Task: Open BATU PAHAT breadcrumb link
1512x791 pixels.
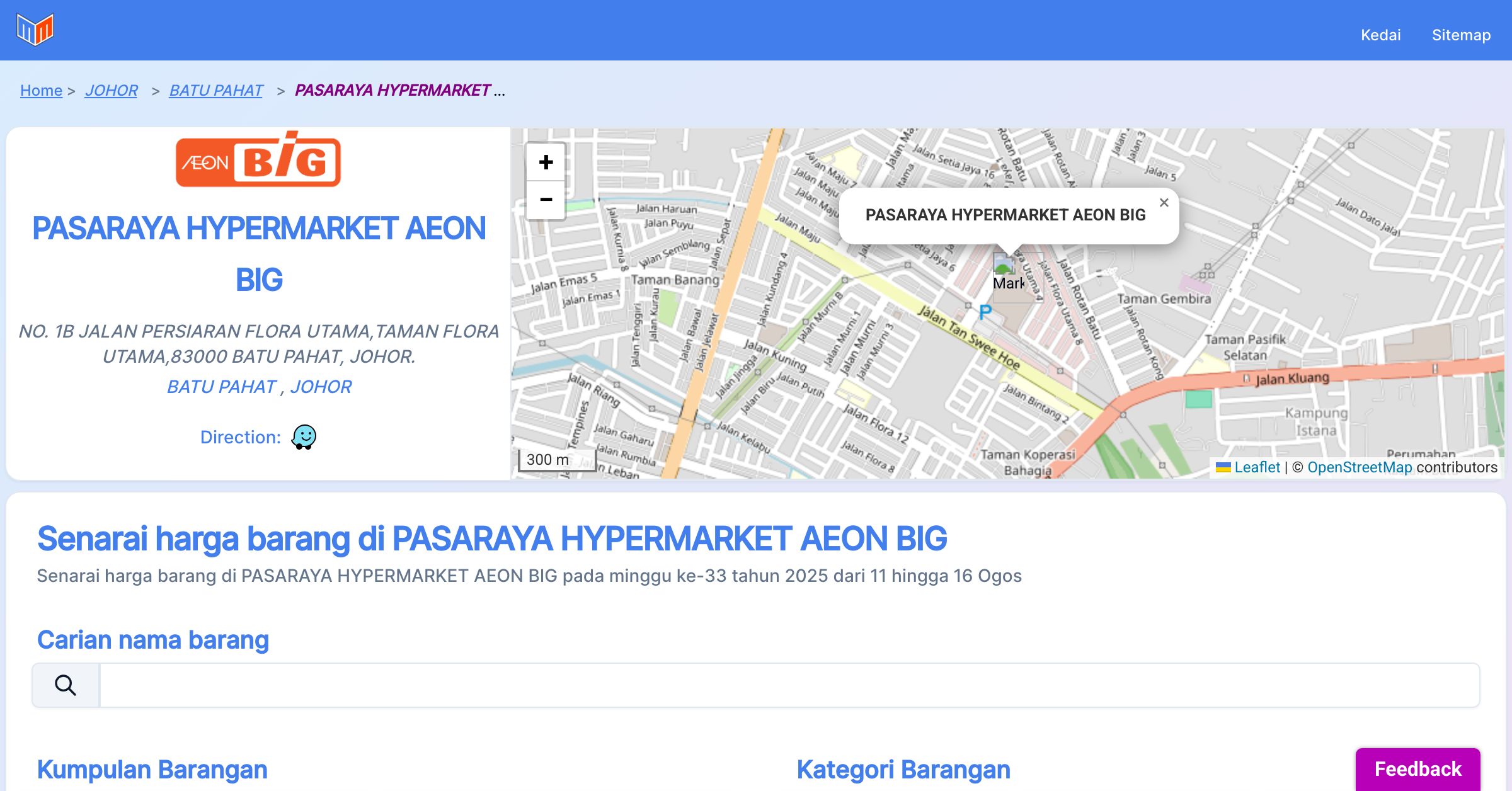Action: coord(216,91)
